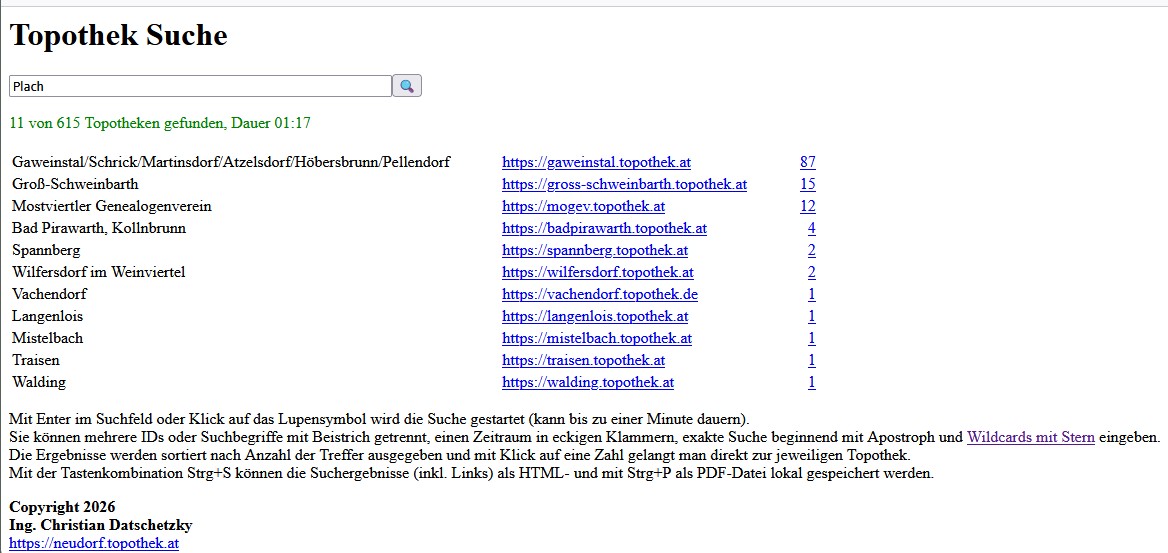Click the magnifying glass search icon
The width and height of the screenshot is (1168, 553).
pos(407,86)
